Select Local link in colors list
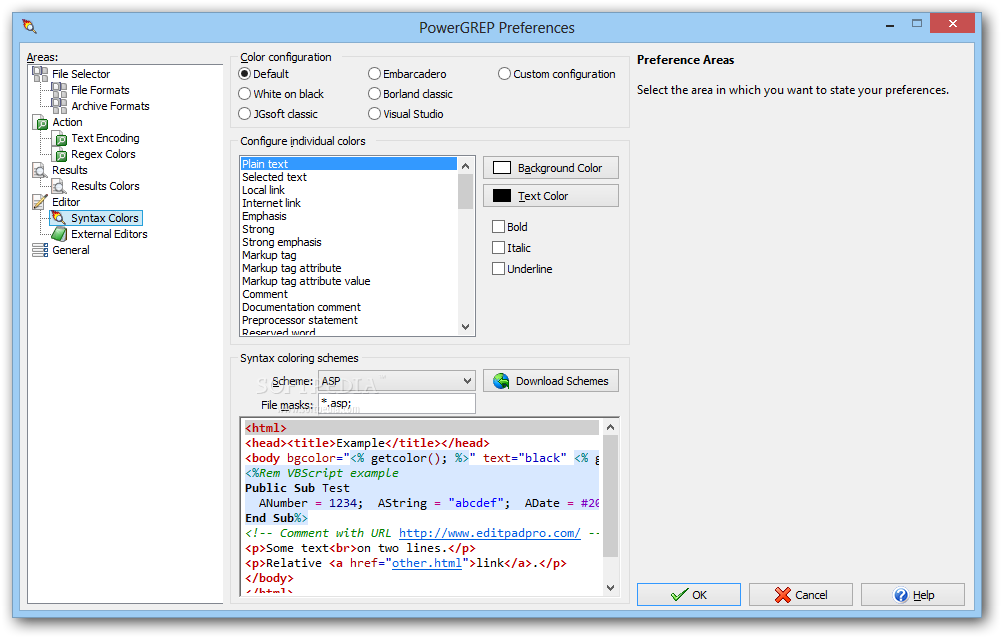The image size is (1002, 638). coord(349,191)
